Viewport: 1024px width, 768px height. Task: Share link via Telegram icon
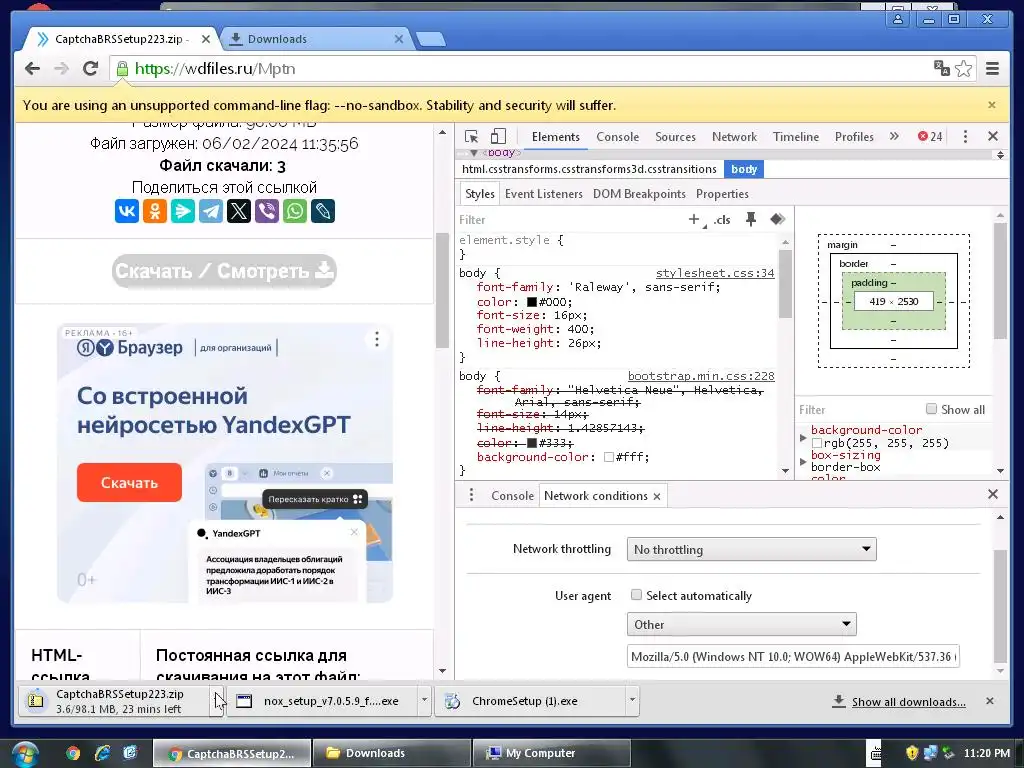[211, 211]
